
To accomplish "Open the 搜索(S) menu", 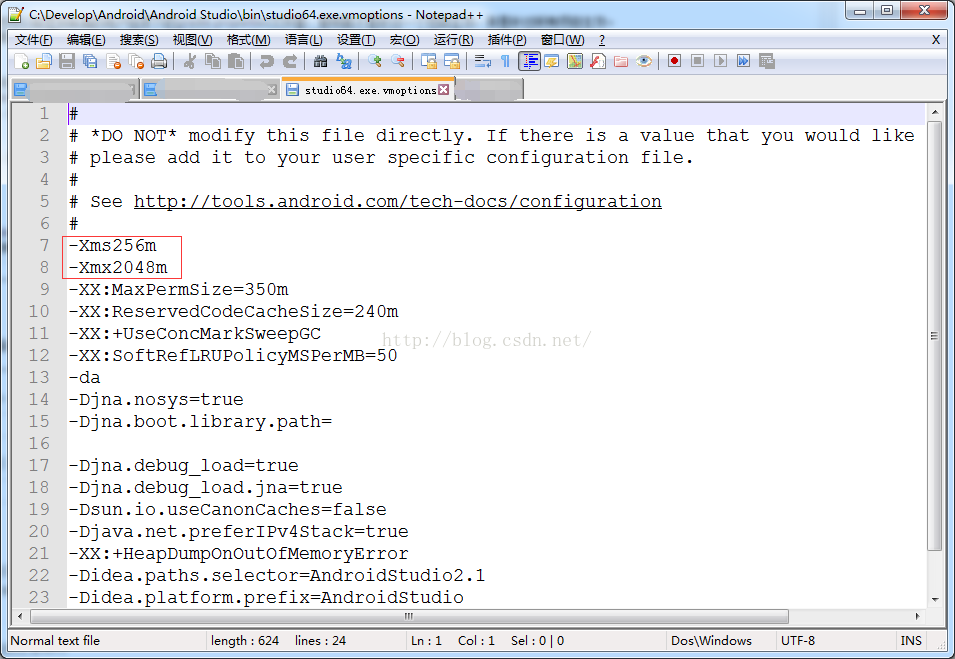I will click(139, 40).
